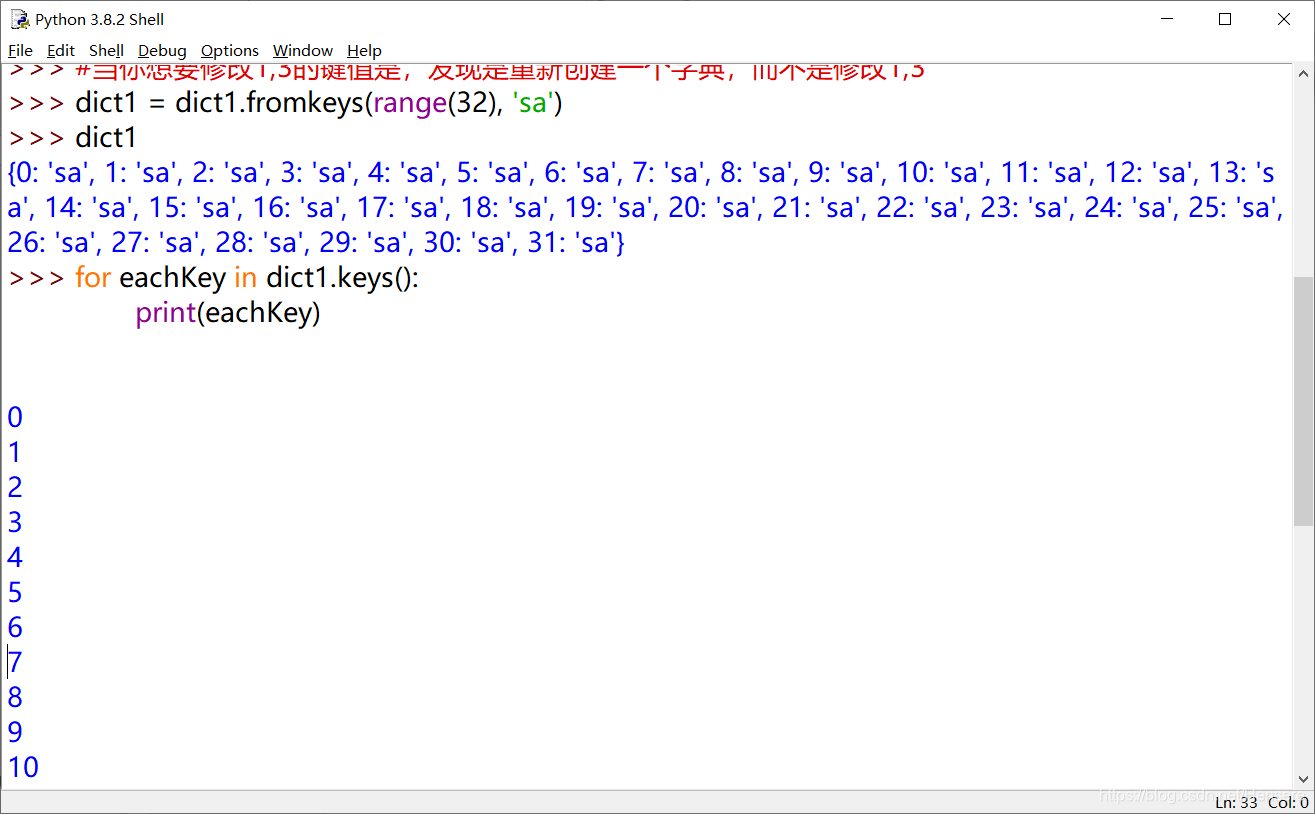Click the print(eachKey) statement
1315x814 pixels.
coord(228,312)
